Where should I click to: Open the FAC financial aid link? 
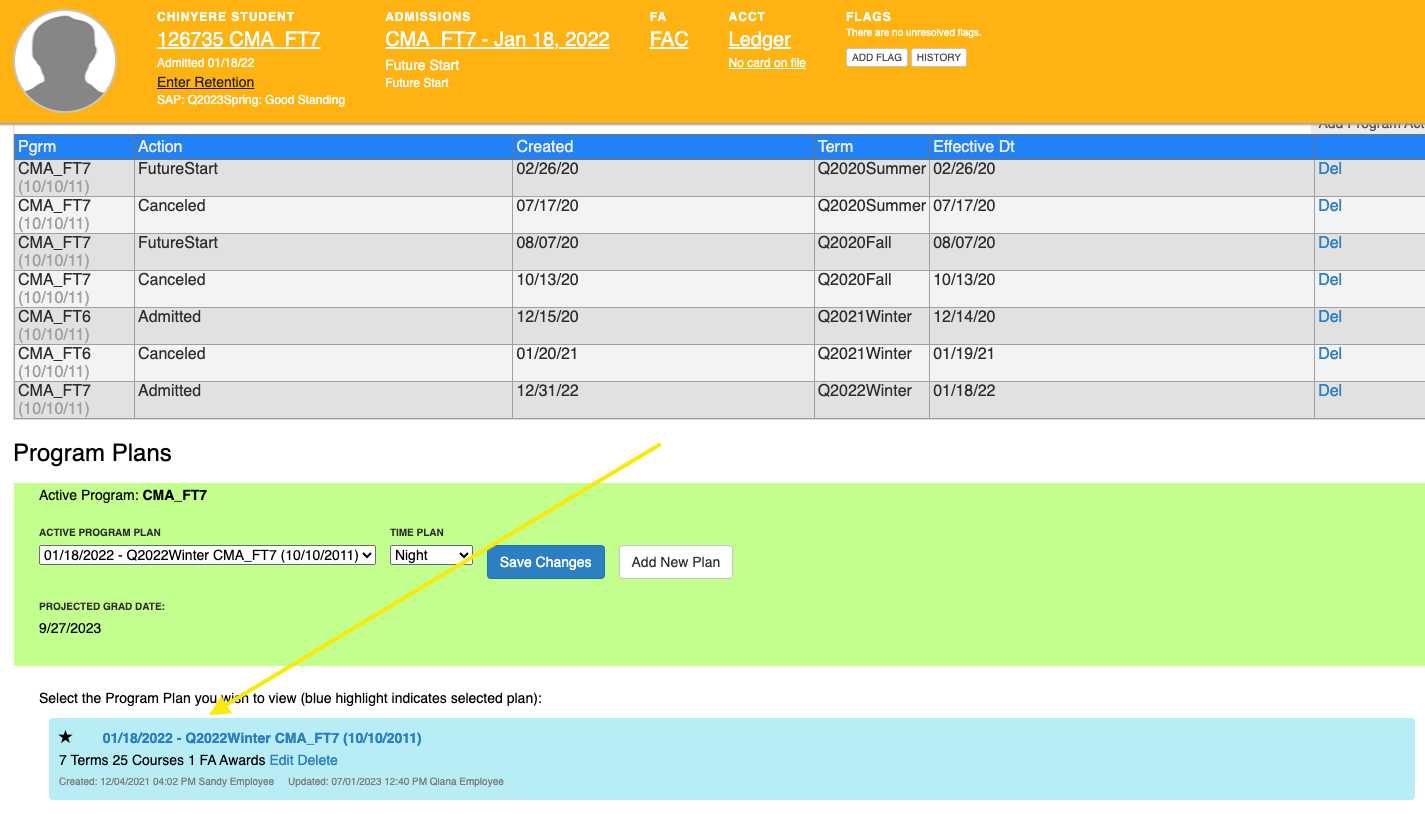(x=668, y=40)
